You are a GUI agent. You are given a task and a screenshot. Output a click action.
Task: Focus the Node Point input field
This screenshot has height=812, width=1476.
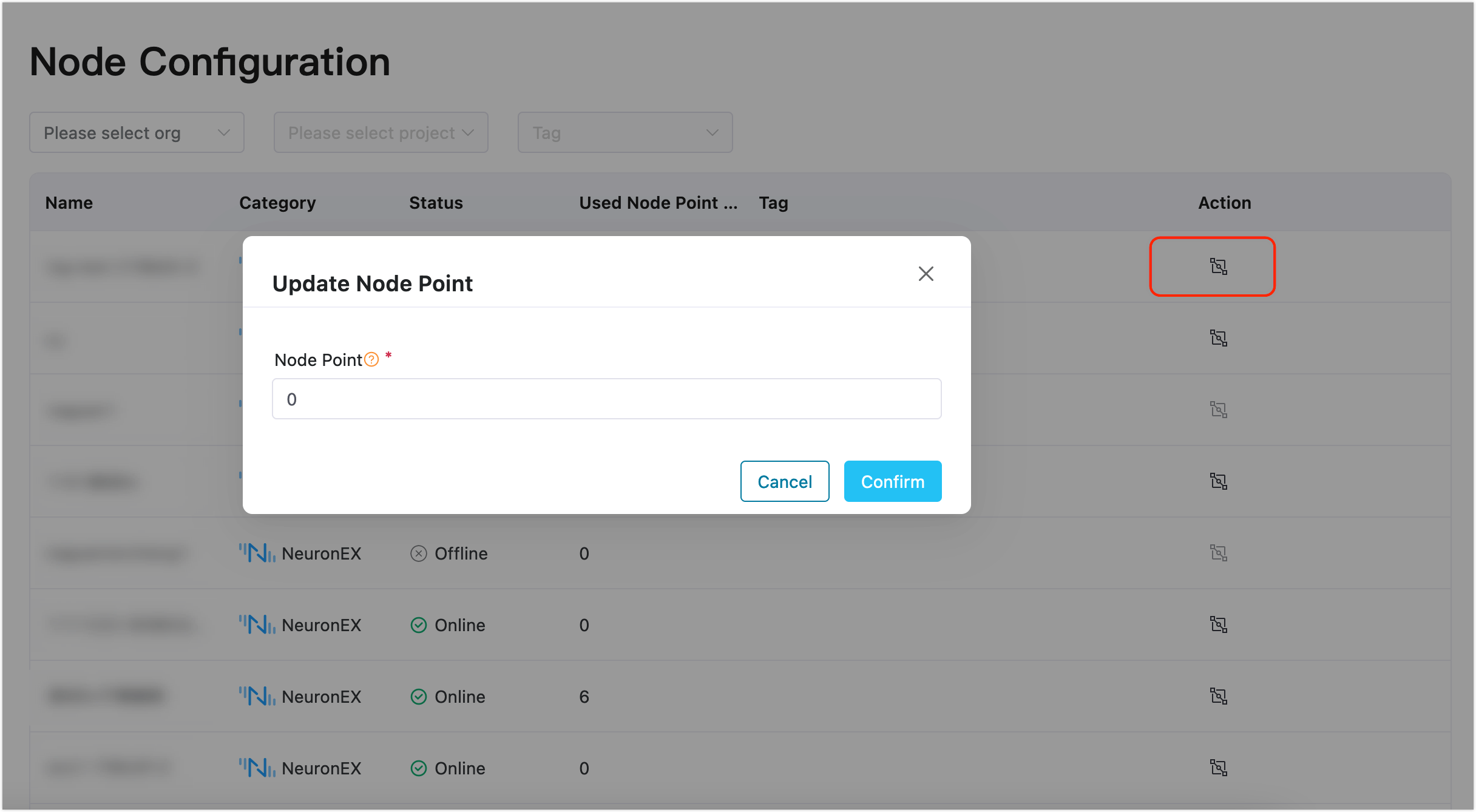(x=606, y=399)
